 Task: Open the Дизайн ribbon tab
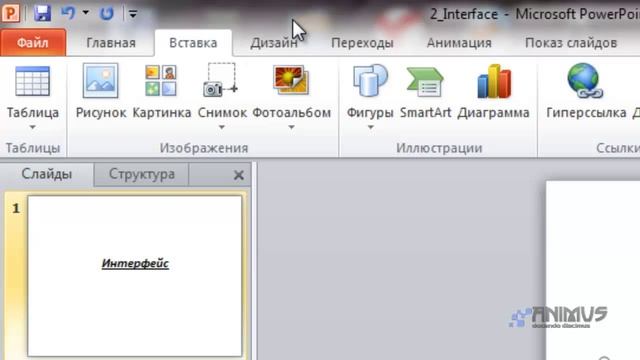click(273, 42)
